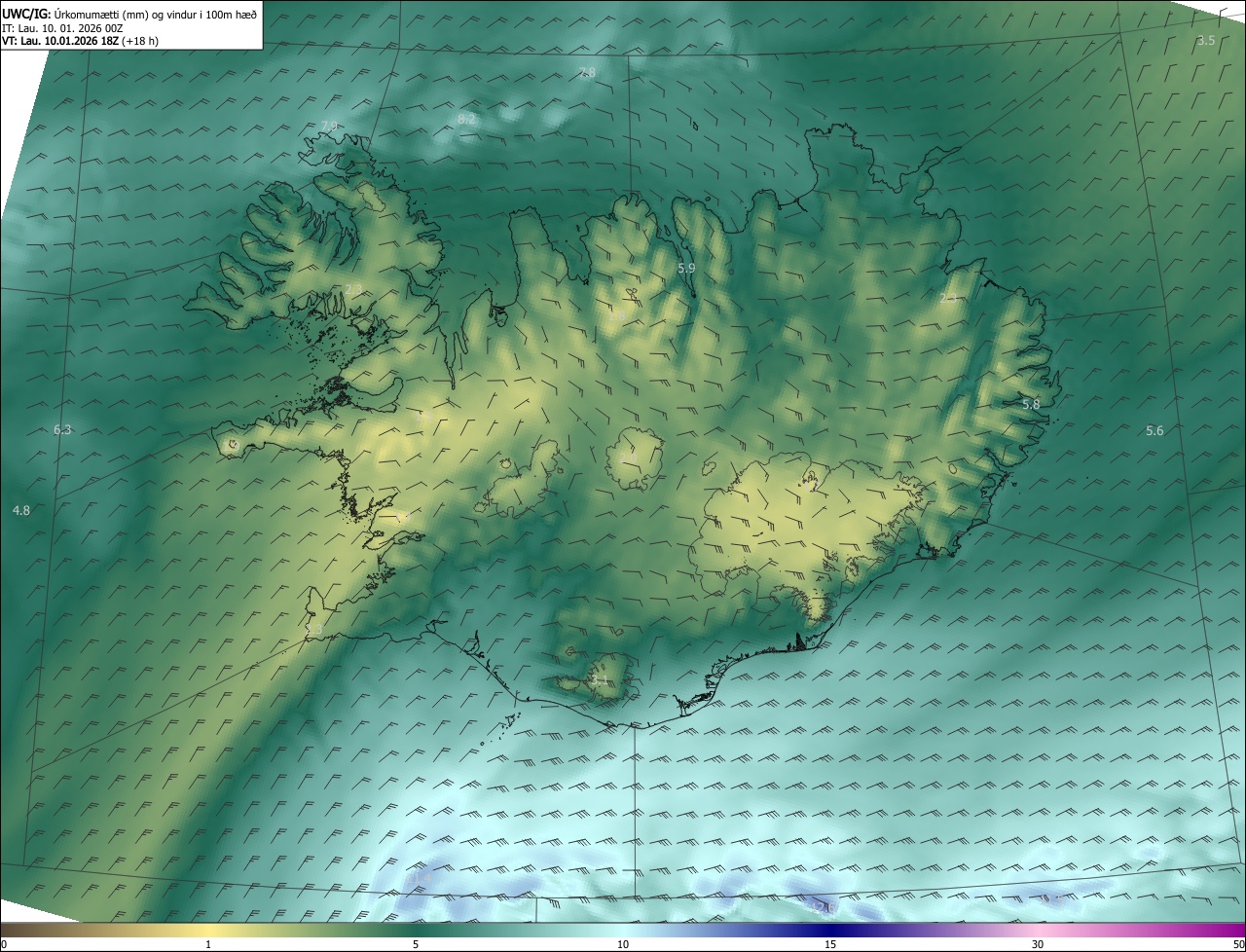Click the colorbar tick label 1
This screenshot has height=952, width=1246.
[x=208, y=944]
